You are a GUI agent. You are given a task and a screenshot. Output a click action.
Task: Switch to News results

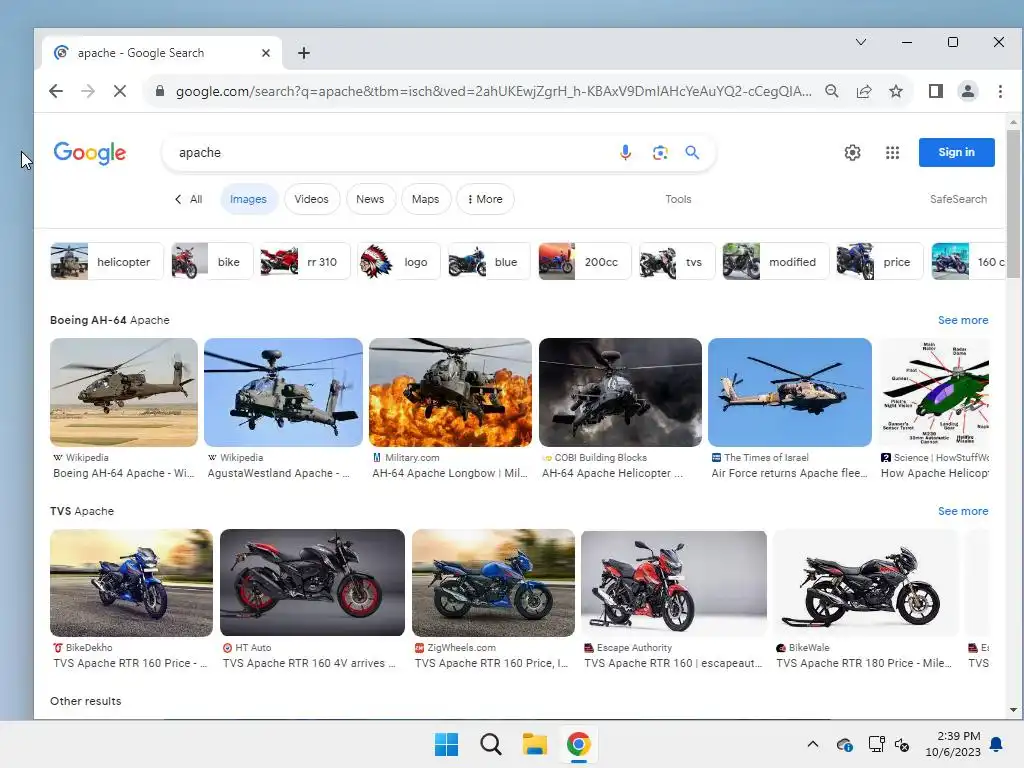click(370, 199)
